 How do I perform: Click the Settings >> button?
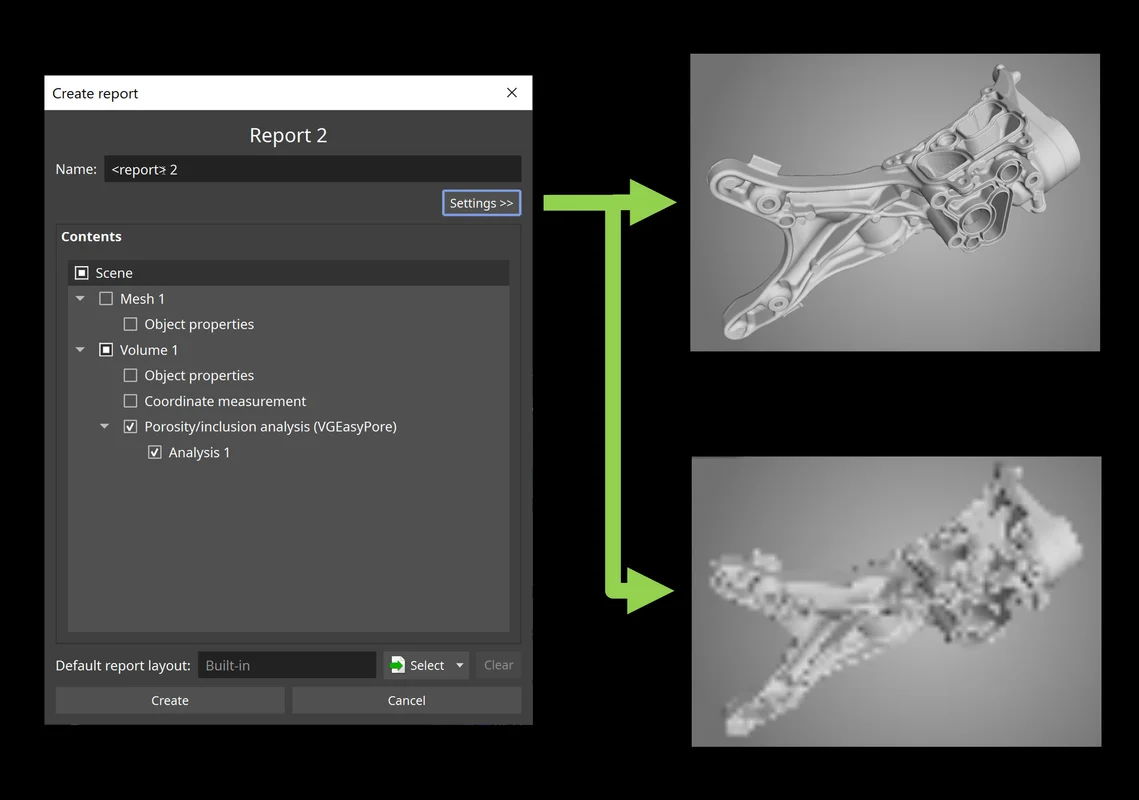tap(481, 203)
